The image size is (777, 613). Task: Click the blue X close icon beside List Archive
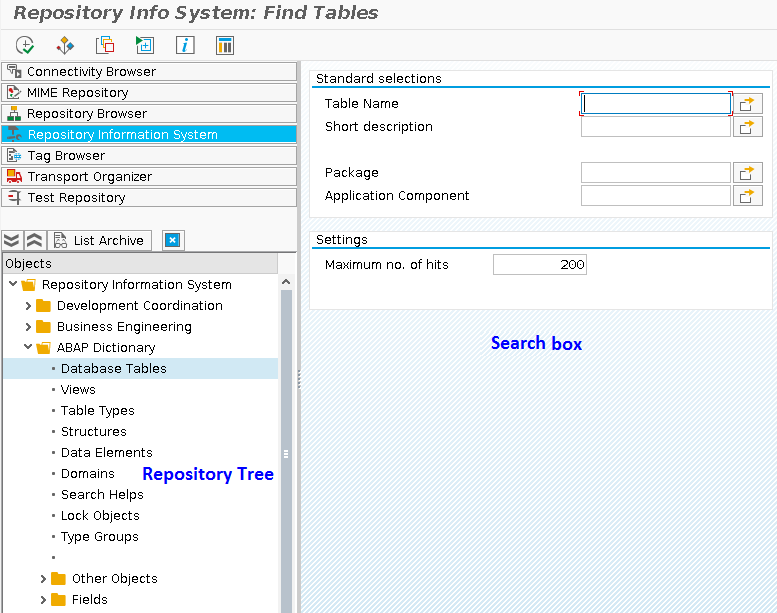pos(173,241)
